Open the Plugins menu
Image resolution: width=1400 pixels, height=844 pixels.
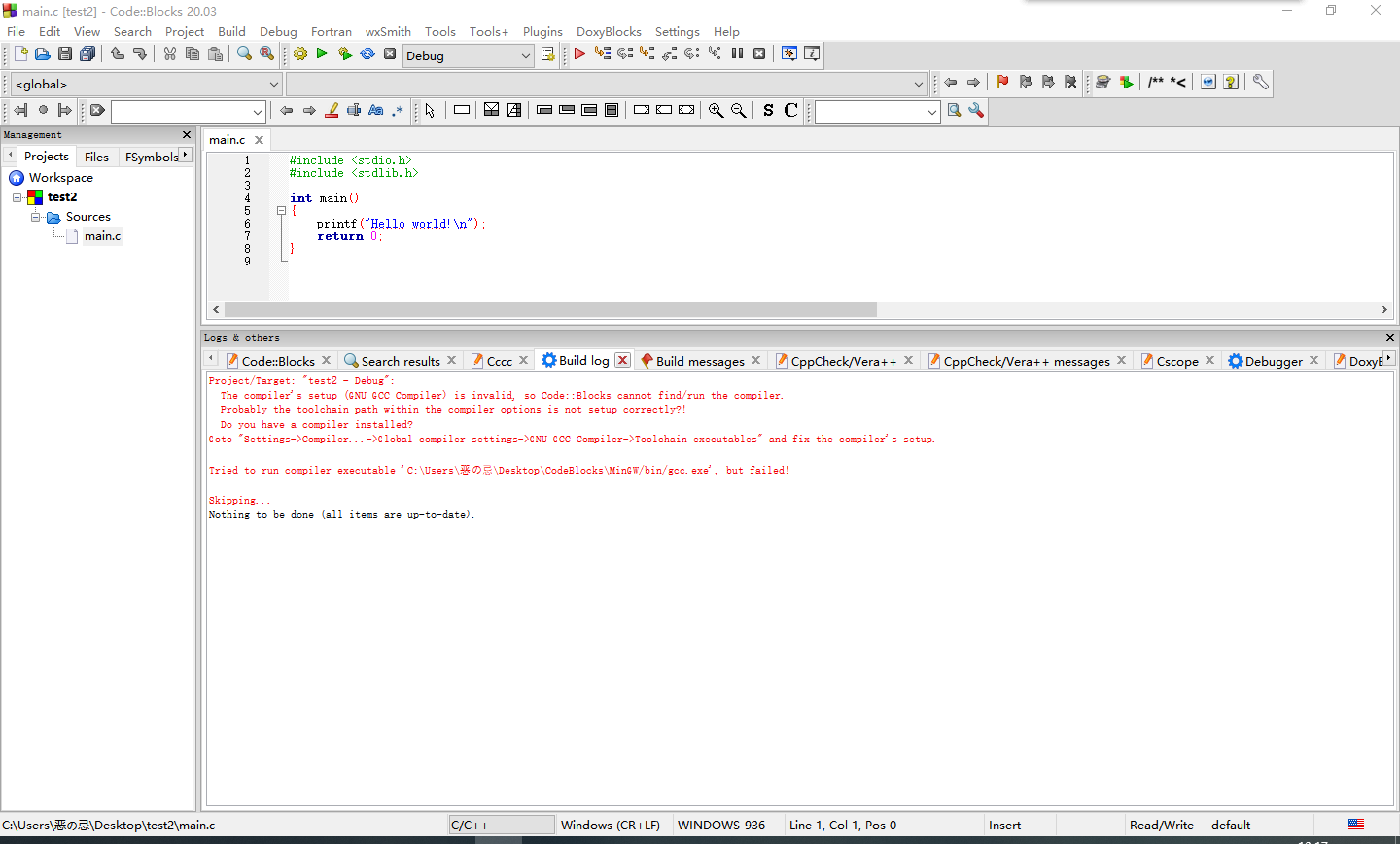(x=542, y=32)
